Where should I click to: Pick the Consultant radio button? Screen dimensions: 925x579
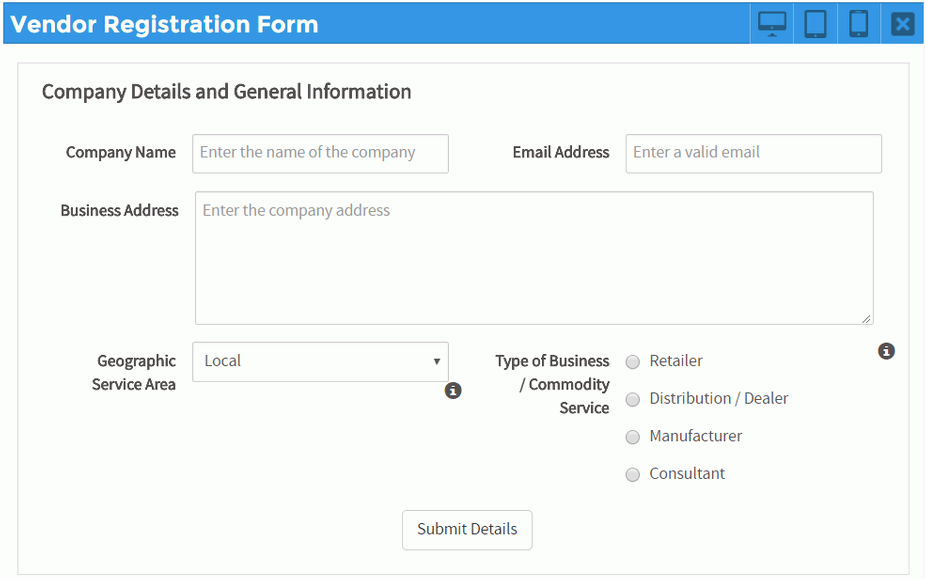(632, 475)
